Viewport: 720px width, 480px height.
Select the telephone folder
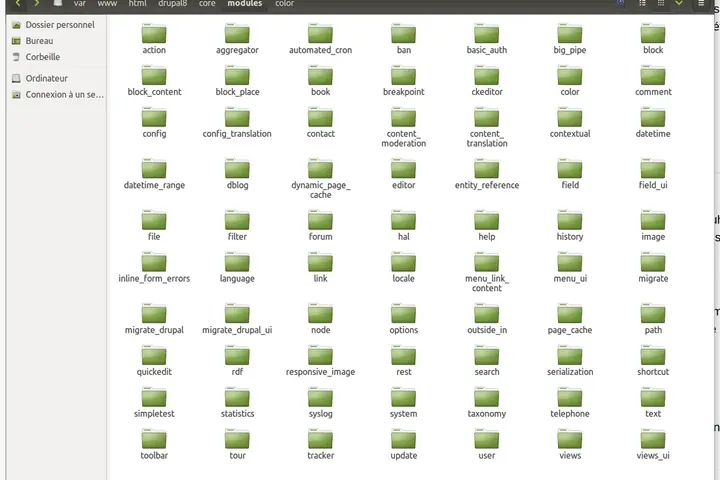coord(570,402)
